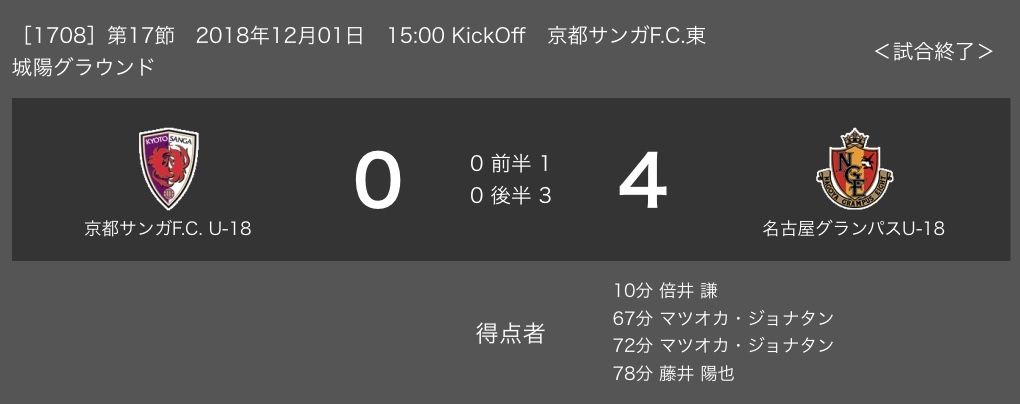1020x404 pixels.
Task: Select the first half 前半 score line
Action: tap(510, 164)
